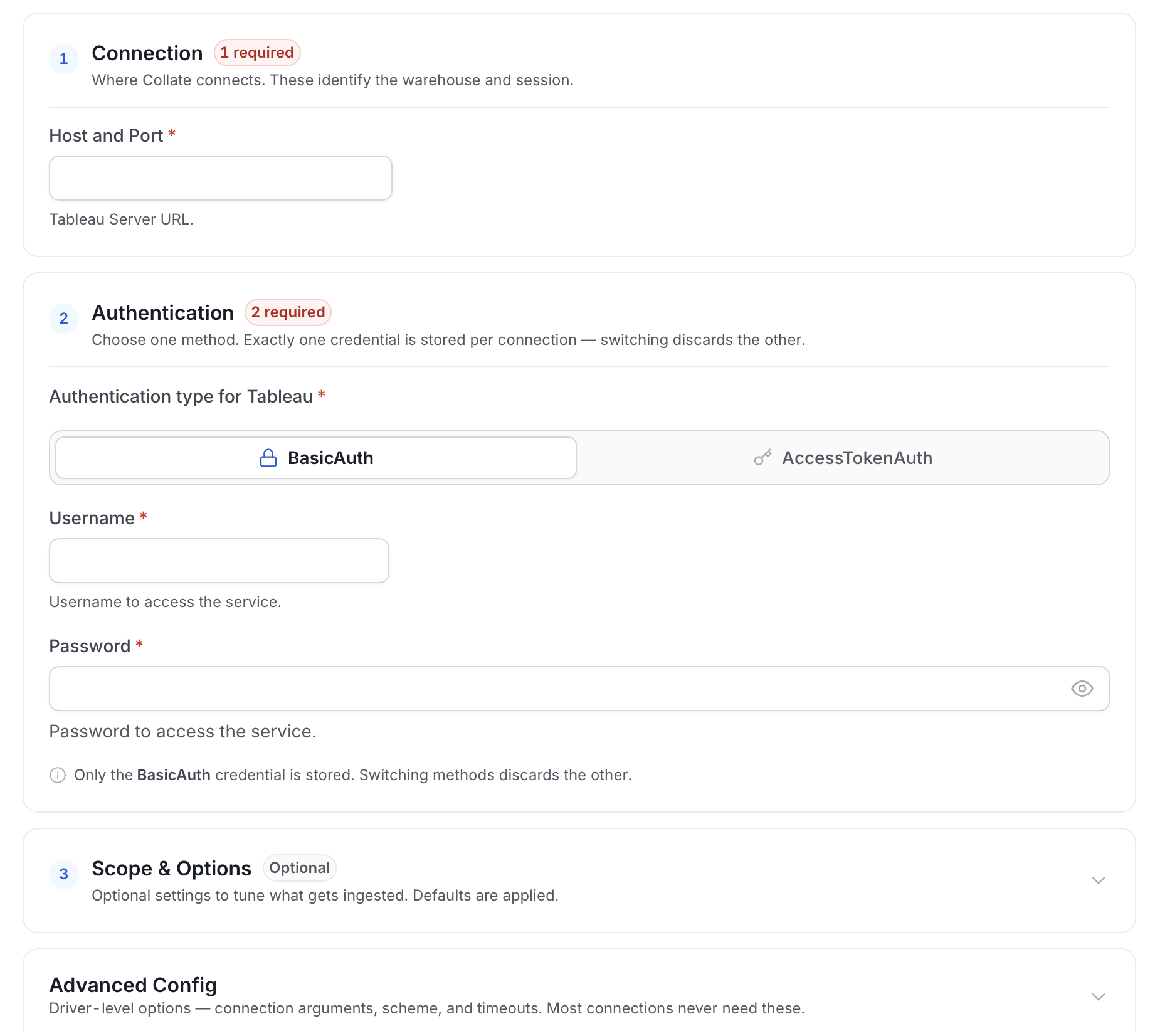The width and height of the screenshot is (1150, 1036).
Task: Click the 'Scope & Options' heading
Action: pos(171,869)
